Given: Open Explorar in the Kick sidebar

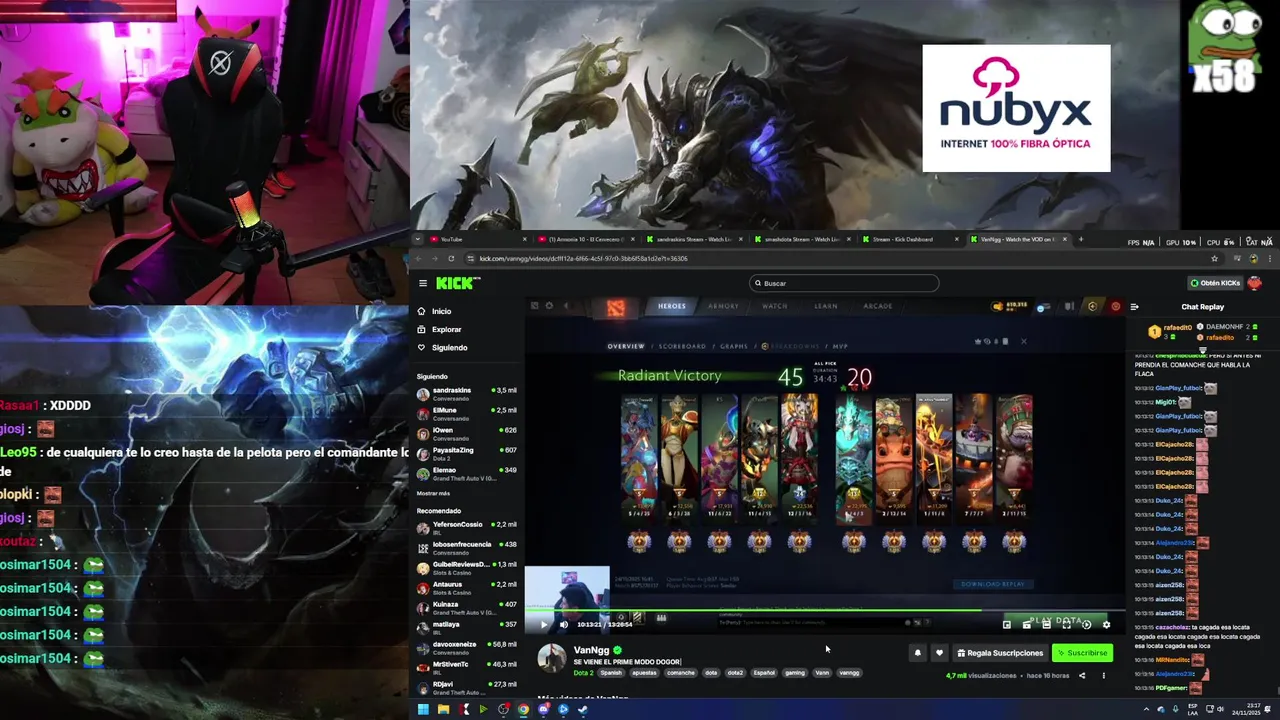Looking at the screenshot, I should point(446,329).
